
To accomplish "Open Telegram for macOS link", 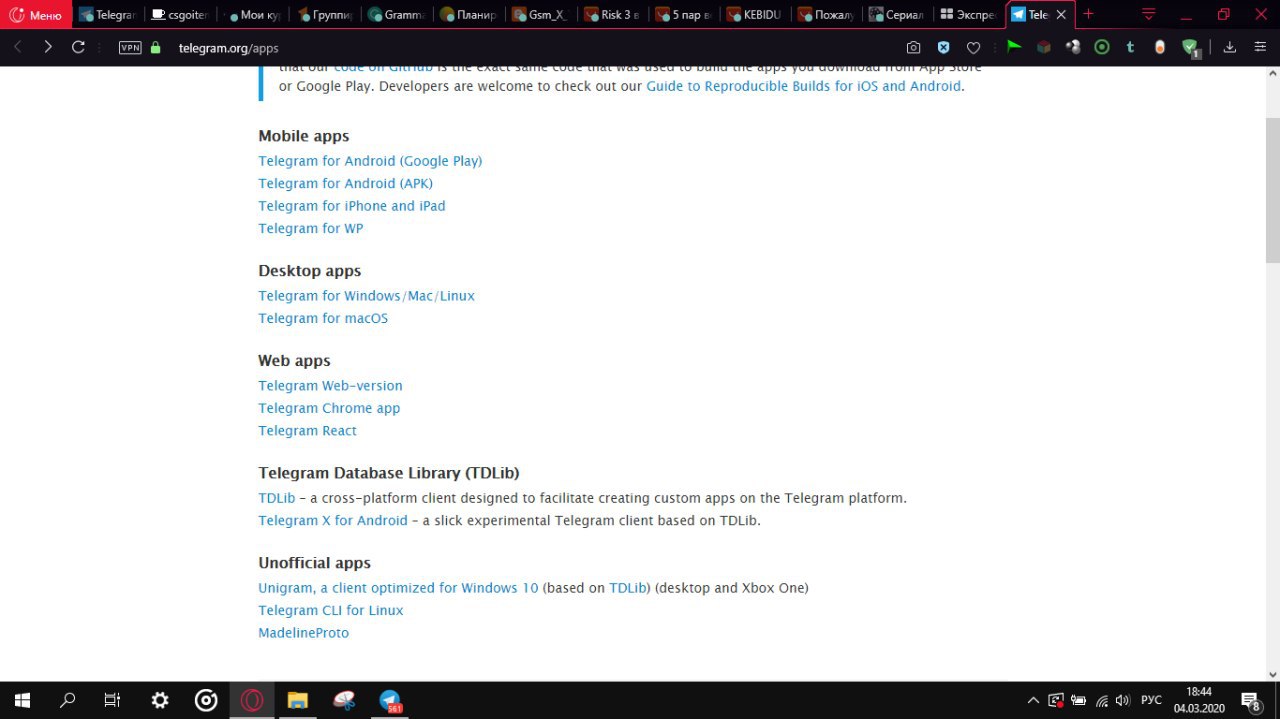I will pos(323,318).
